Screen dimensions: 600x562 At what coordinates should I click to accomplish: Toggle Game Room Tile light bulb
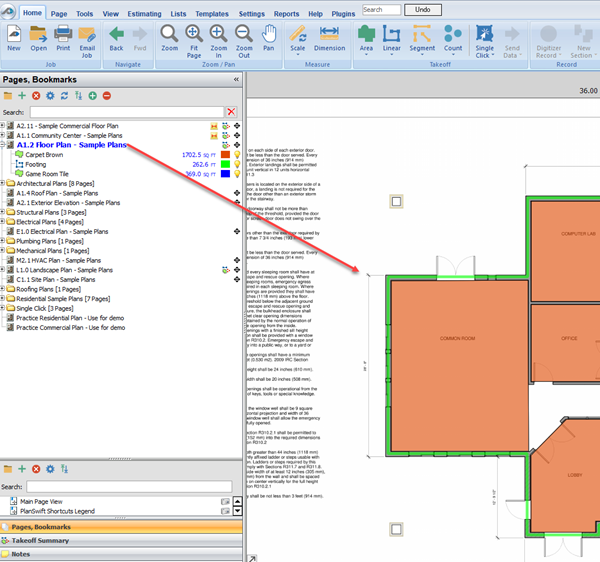pos(235,174)
